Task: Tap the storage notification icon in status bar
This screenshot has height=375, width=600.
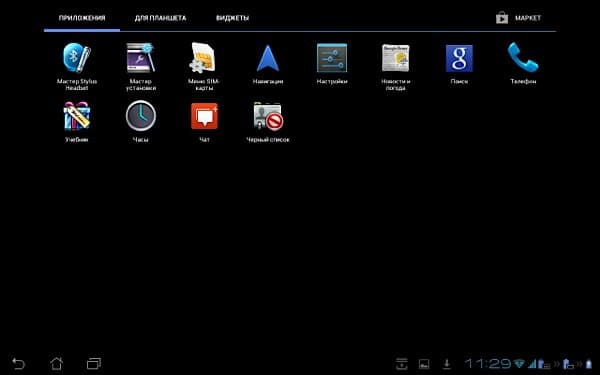Action: point(402,364)
